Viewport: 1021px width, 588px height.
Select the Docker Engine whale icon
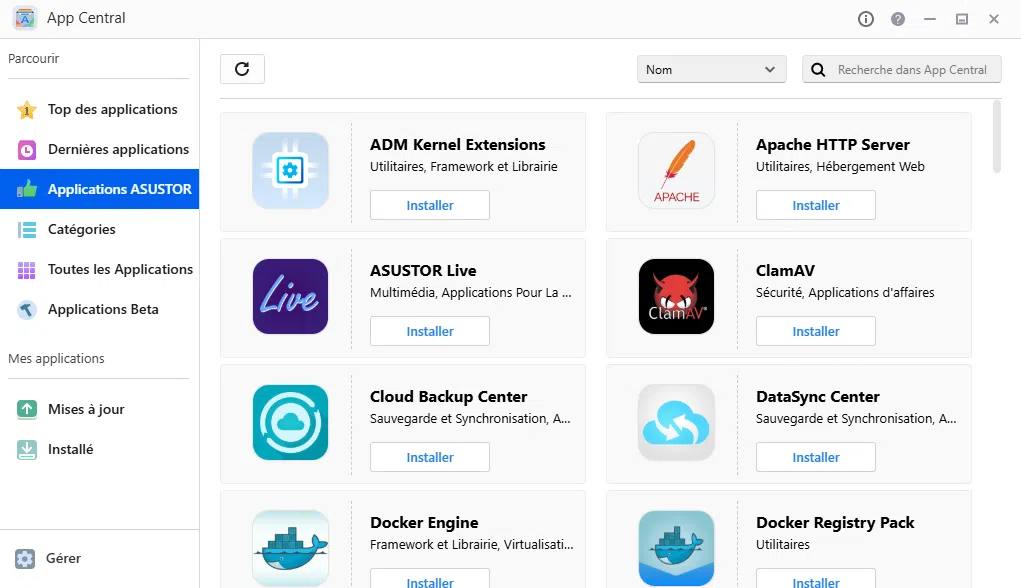(290, 547)
